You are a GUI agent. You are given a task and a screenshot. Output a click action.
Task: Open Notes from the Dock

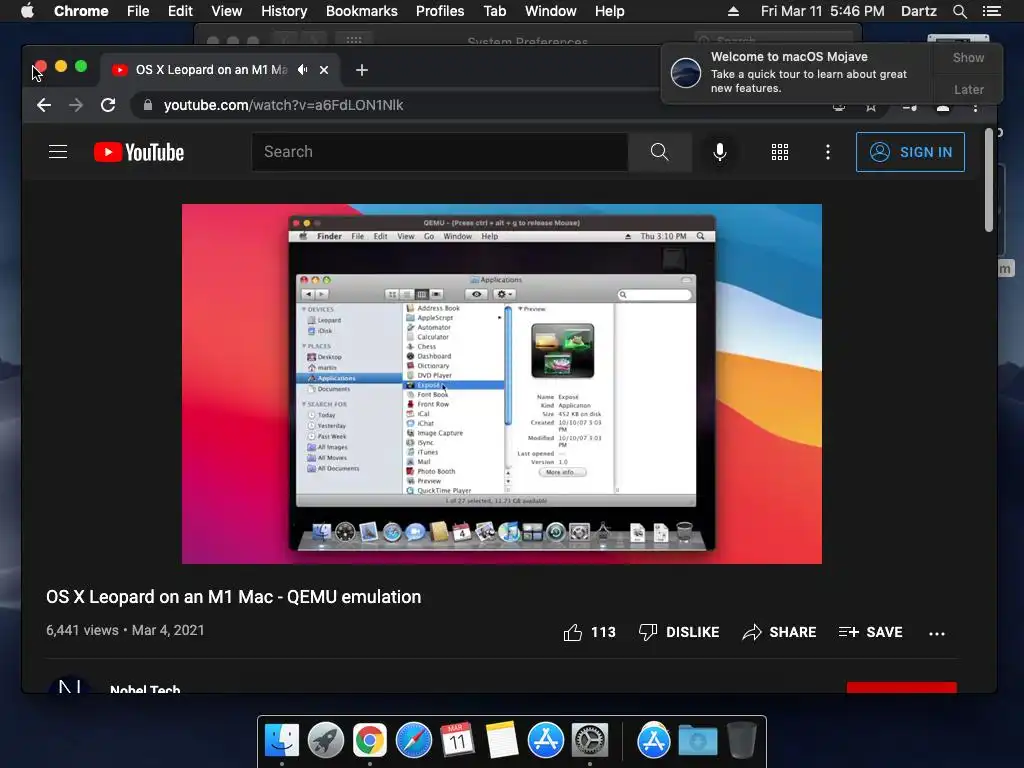tap(502, 740)
